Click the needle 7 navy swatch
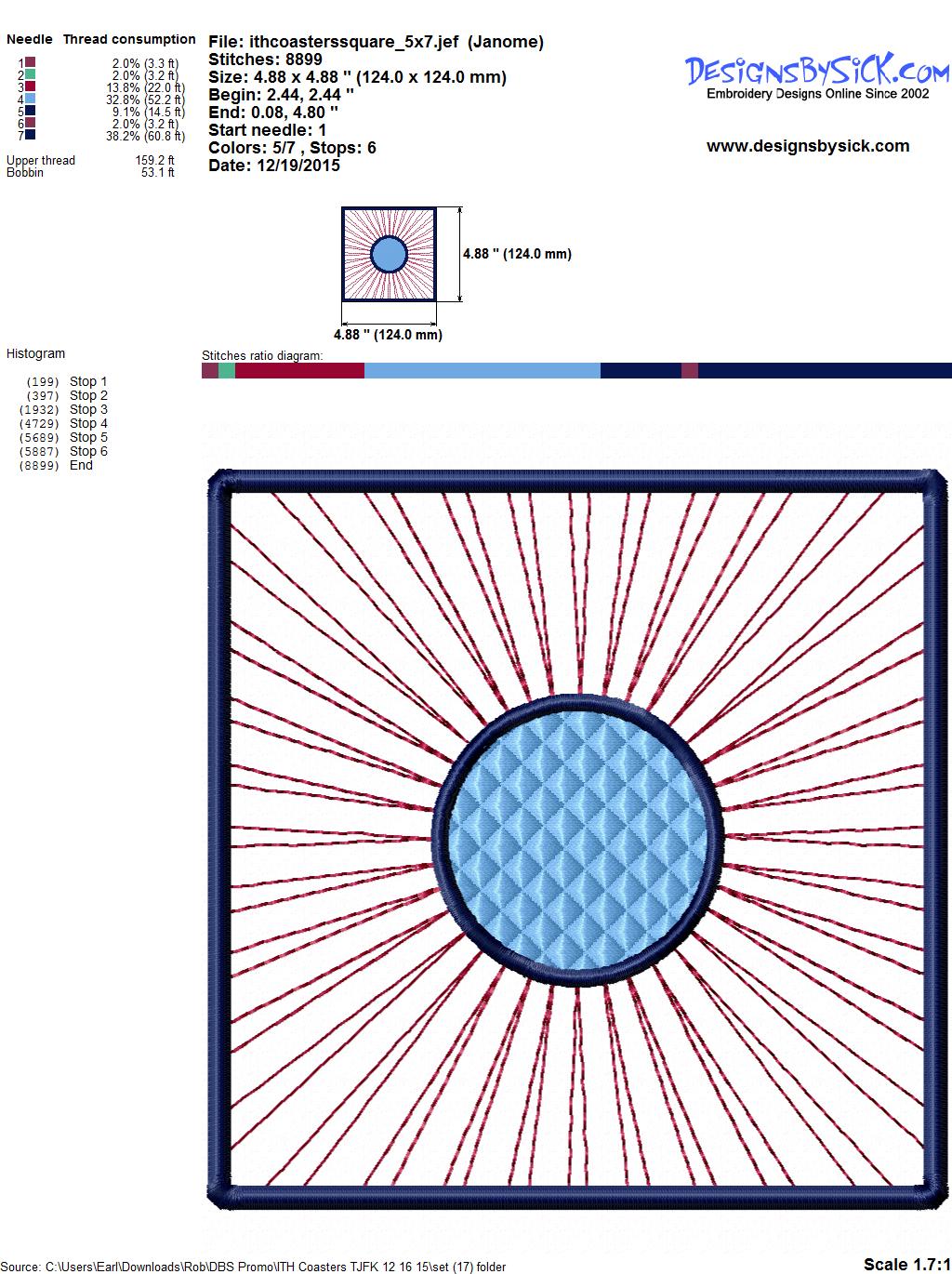This screenshot has height=1274, width=952. (x=31, y=135)
